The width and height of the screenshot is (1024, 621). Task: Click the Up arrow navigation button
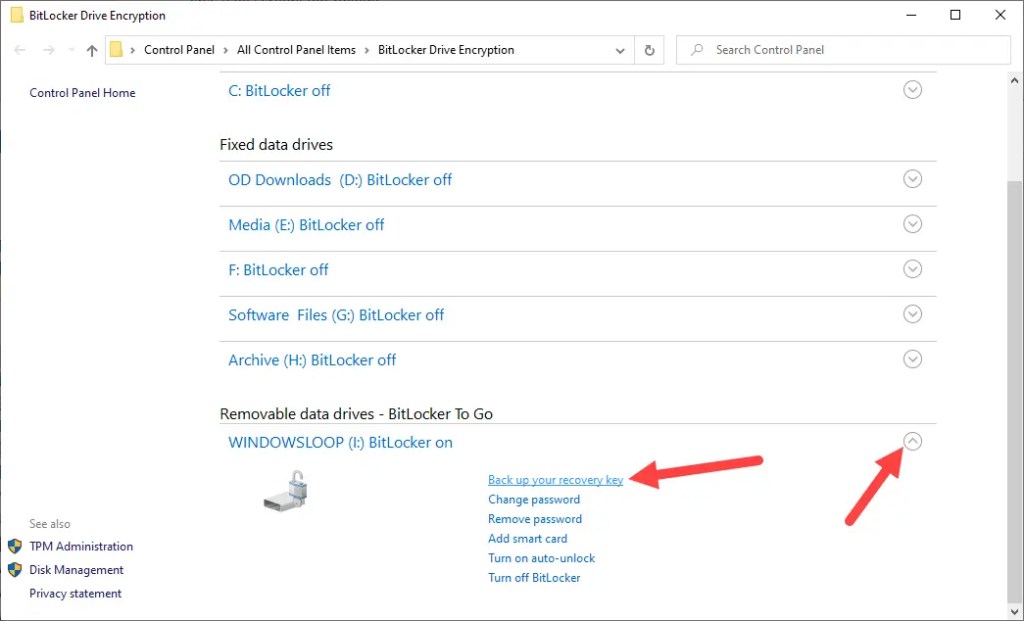click(x=92, y=50)
